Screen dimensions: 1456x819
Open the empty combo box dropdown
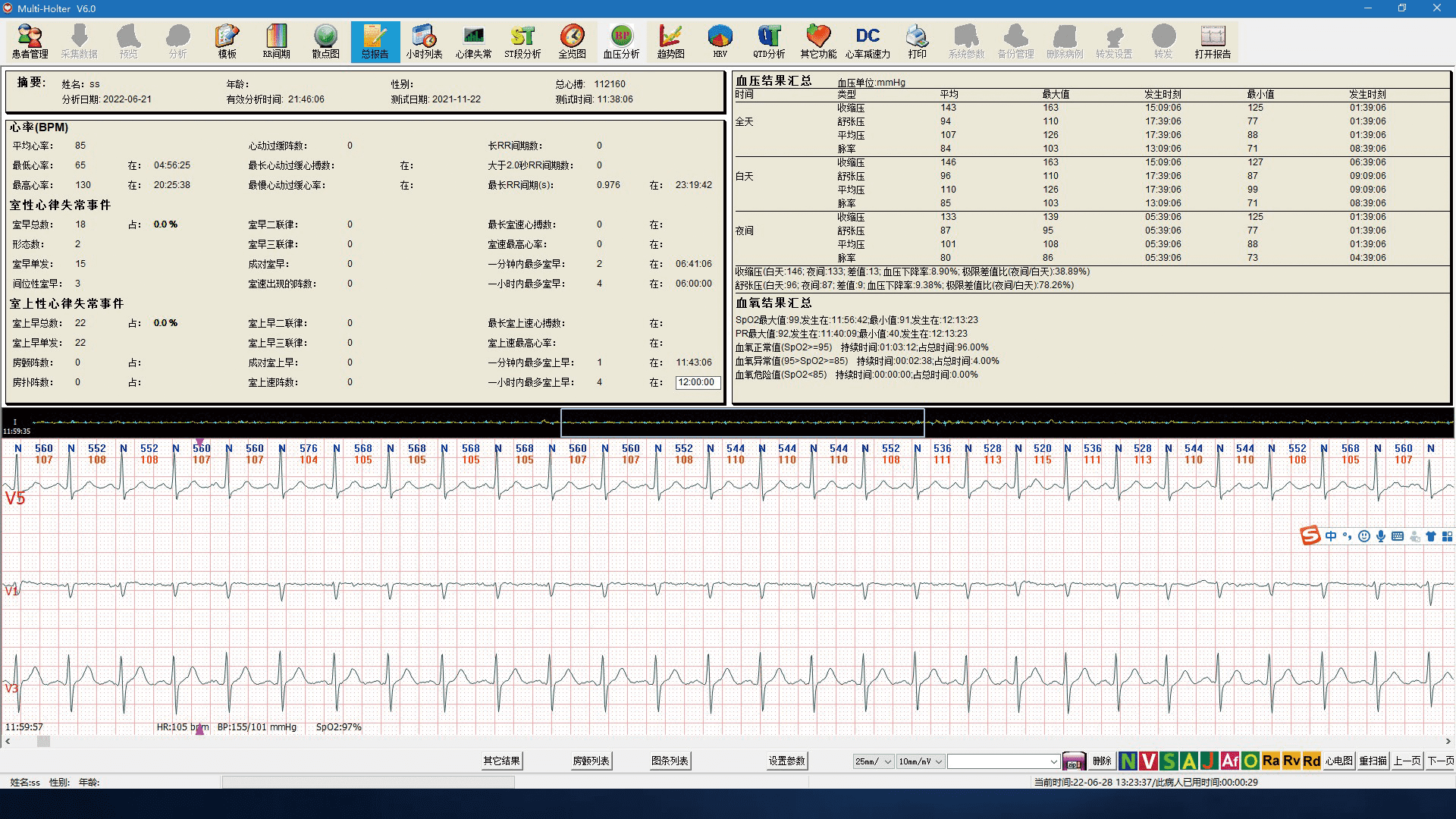point(1053,761)
